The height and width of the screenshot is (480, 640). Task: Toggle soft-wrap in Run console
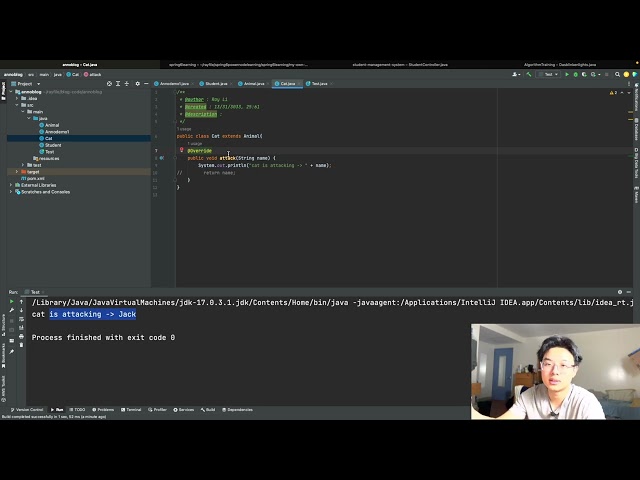tap(21, 319)
